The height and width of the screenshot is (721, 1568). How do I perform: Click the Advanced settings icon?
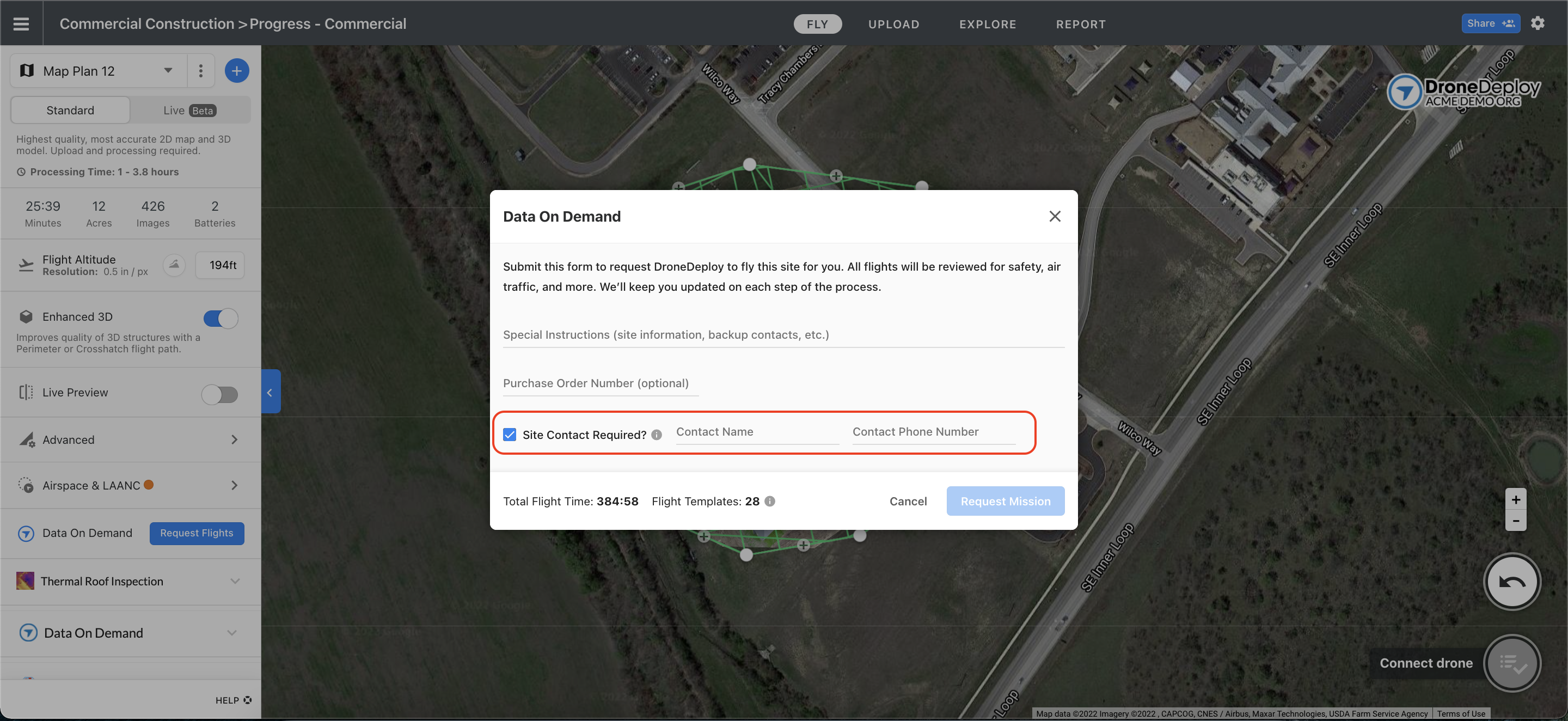click(x=27, y=439)
